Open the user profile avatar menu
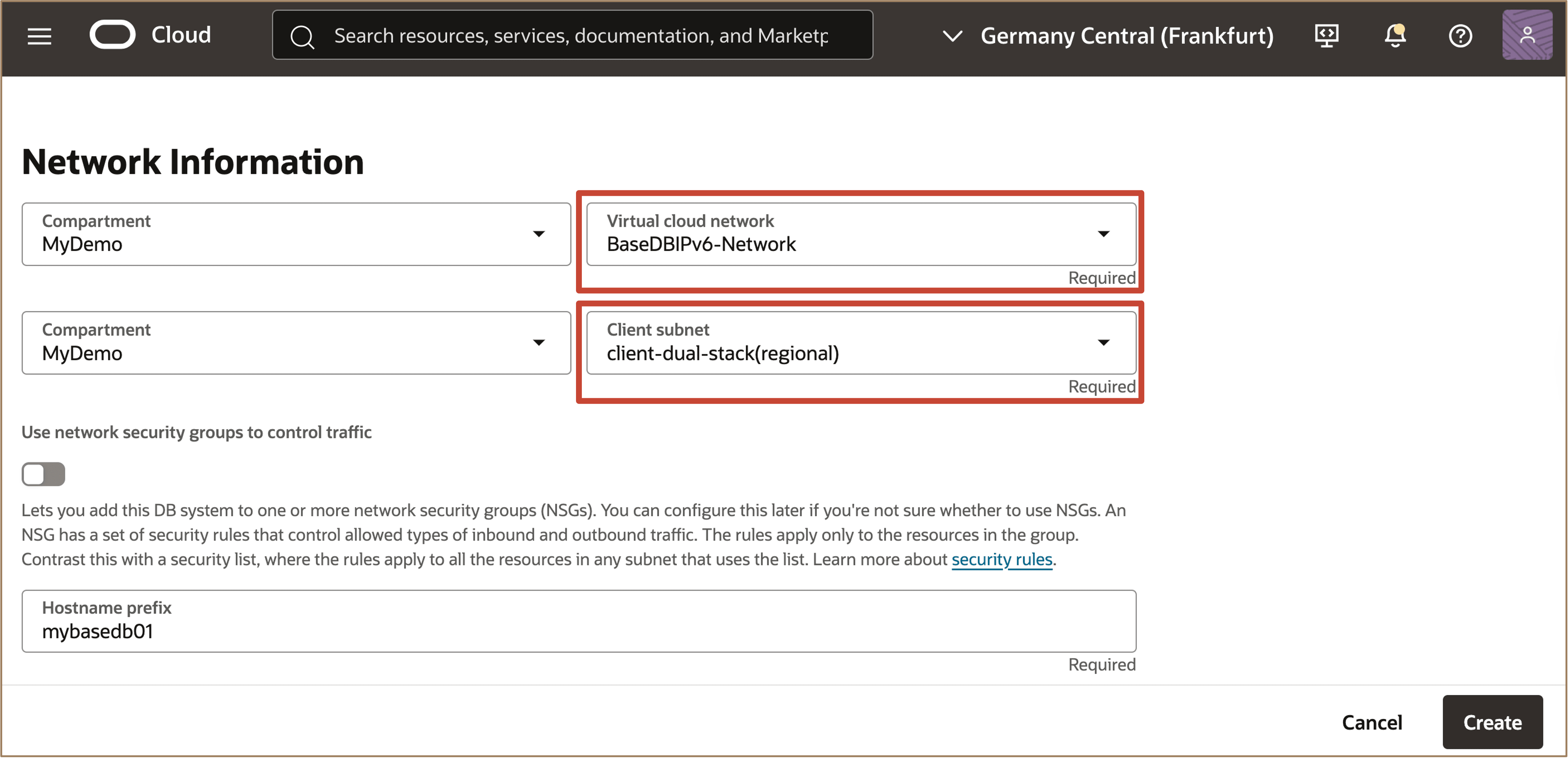 pyautogui.click(x=1526, y=35)
